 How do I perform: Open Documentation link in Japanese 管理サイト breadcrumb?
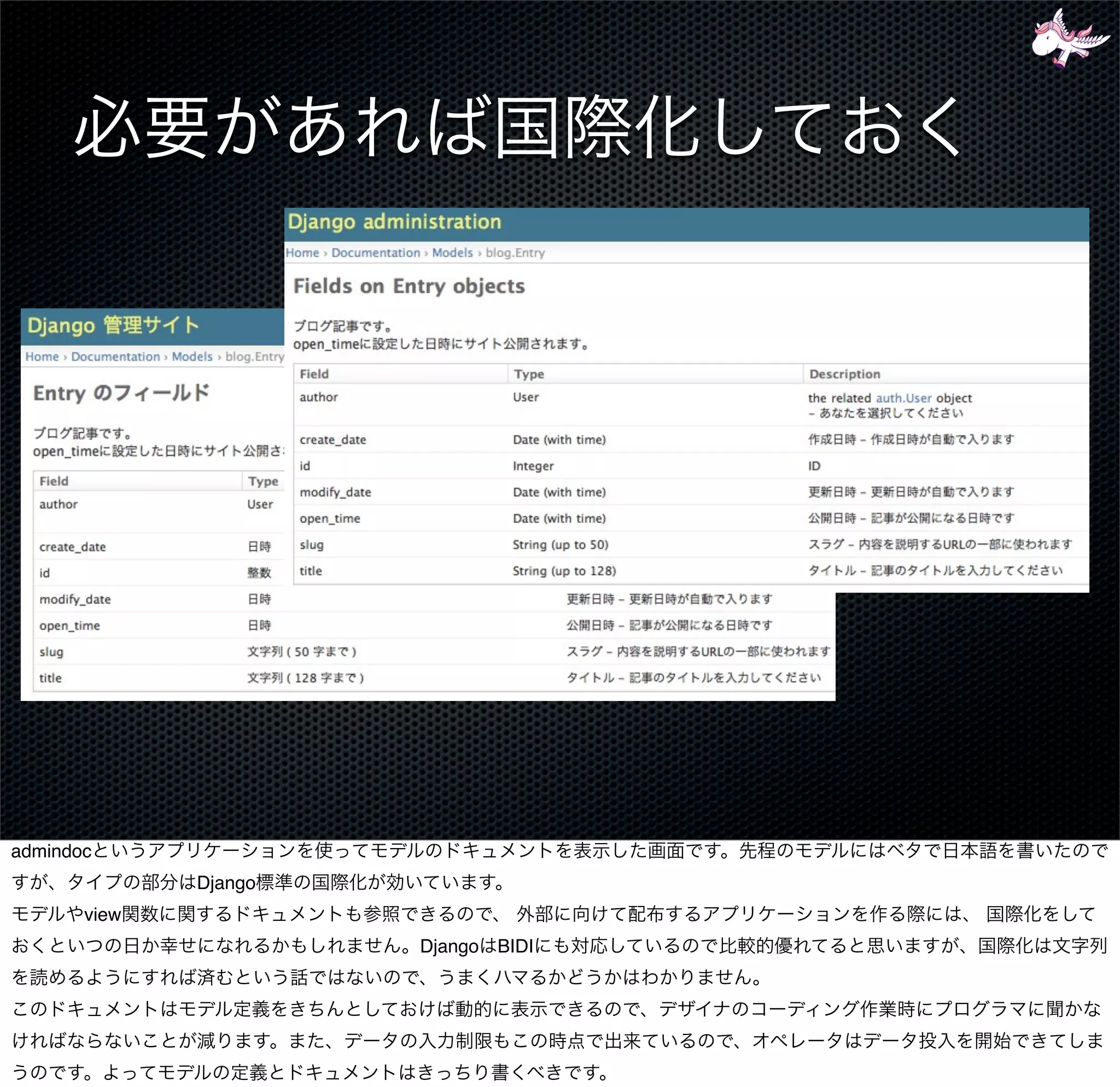[115, 357]
